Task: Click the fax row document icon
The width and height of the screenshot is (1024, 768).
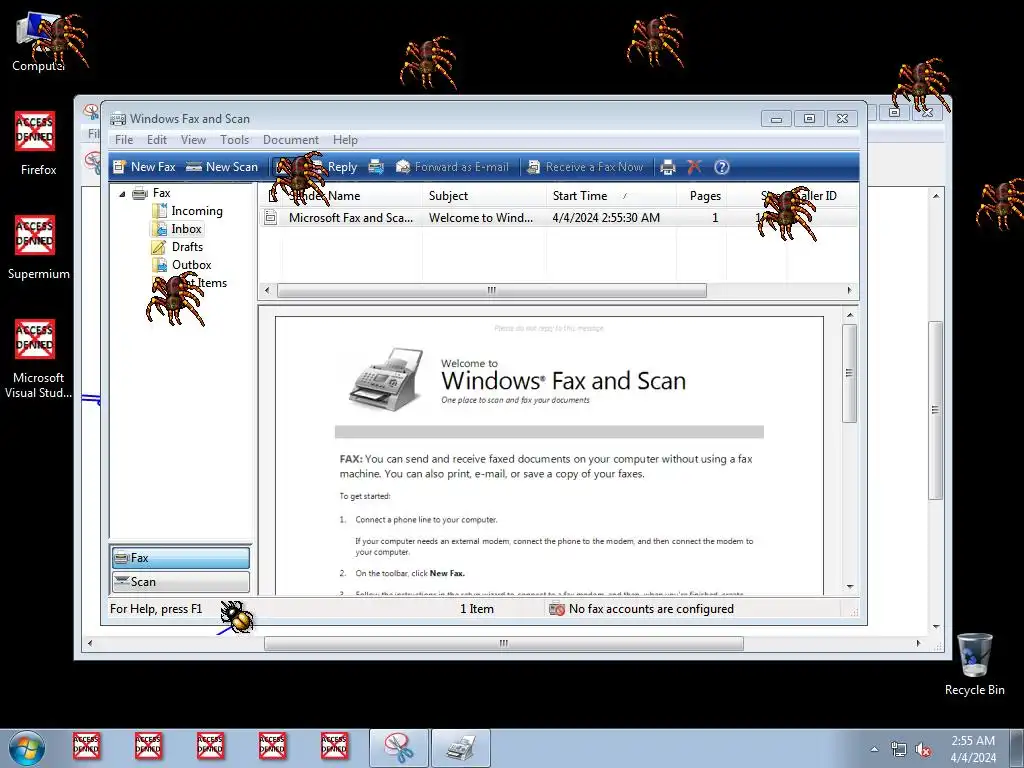Action: click(270, 218)
